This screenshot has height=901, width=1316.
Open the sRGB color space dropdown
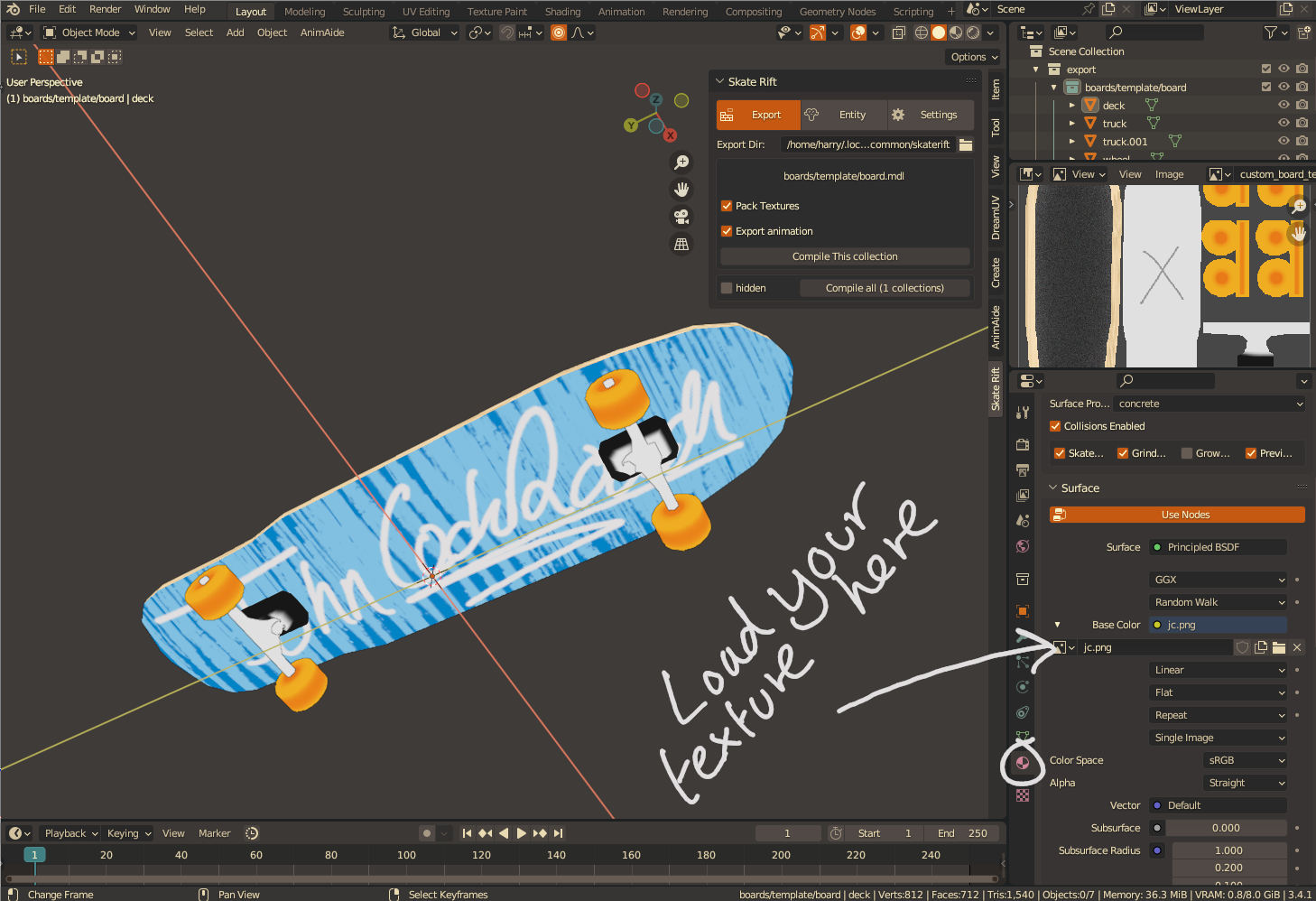click(x=1246, y=760)
